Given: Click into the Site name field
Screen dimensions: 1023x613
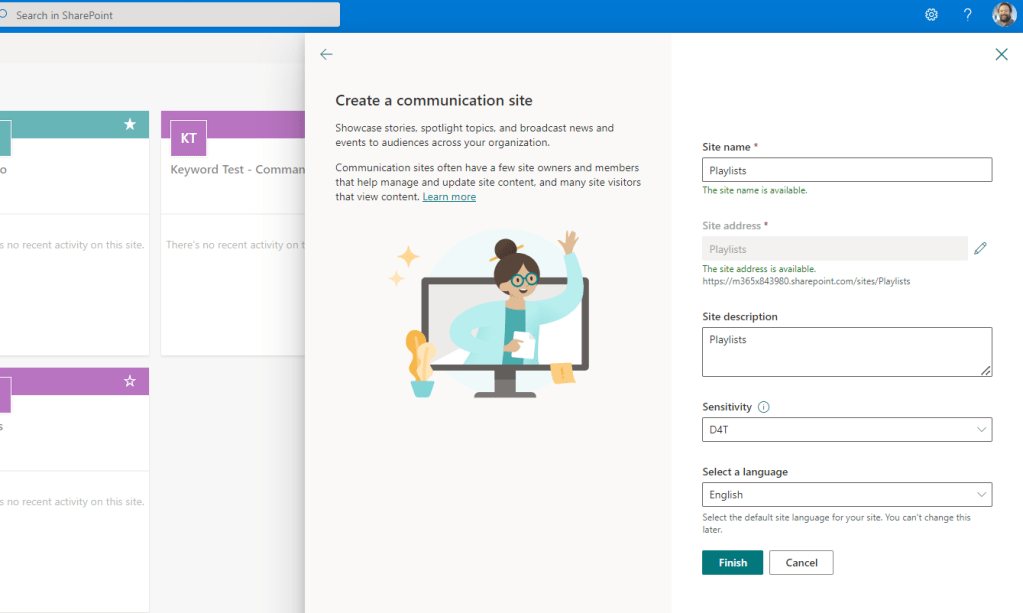Looking at the screenshot, I should [847, 170].
